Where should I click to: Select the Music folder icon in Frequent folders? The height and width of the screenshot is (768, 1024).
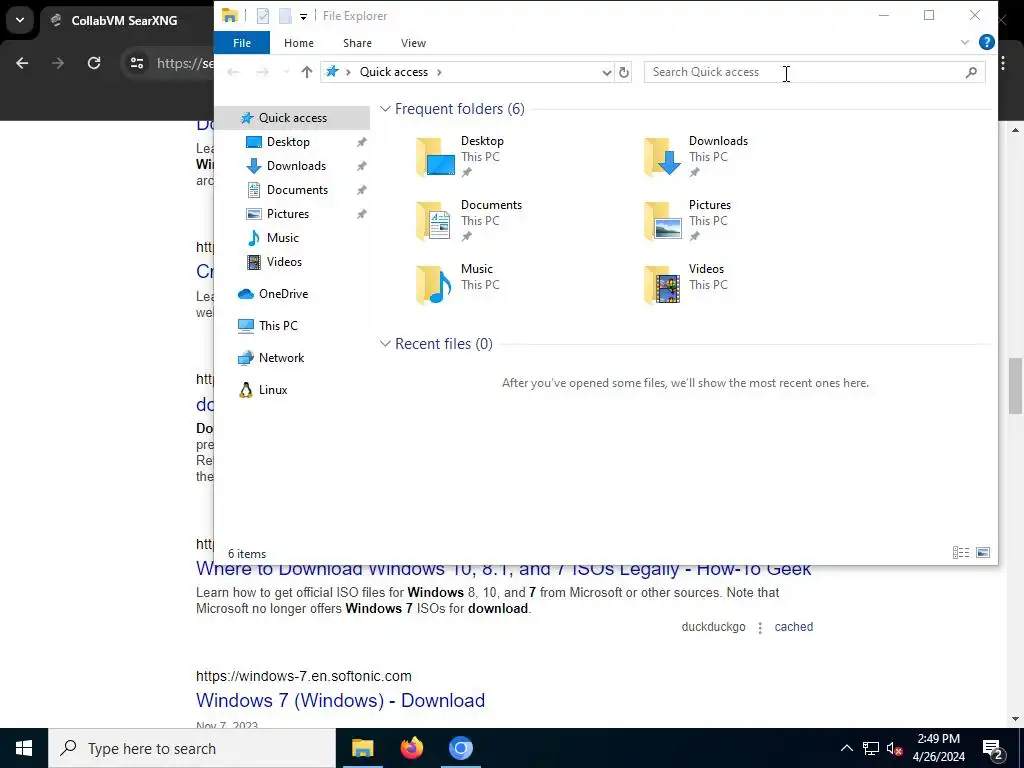(436, 285)
